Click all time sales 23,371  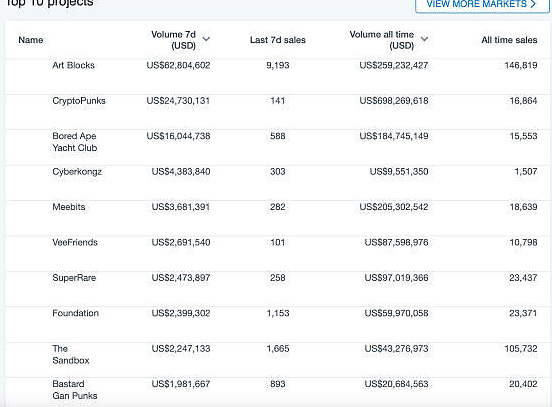click(x=523, y=313)
